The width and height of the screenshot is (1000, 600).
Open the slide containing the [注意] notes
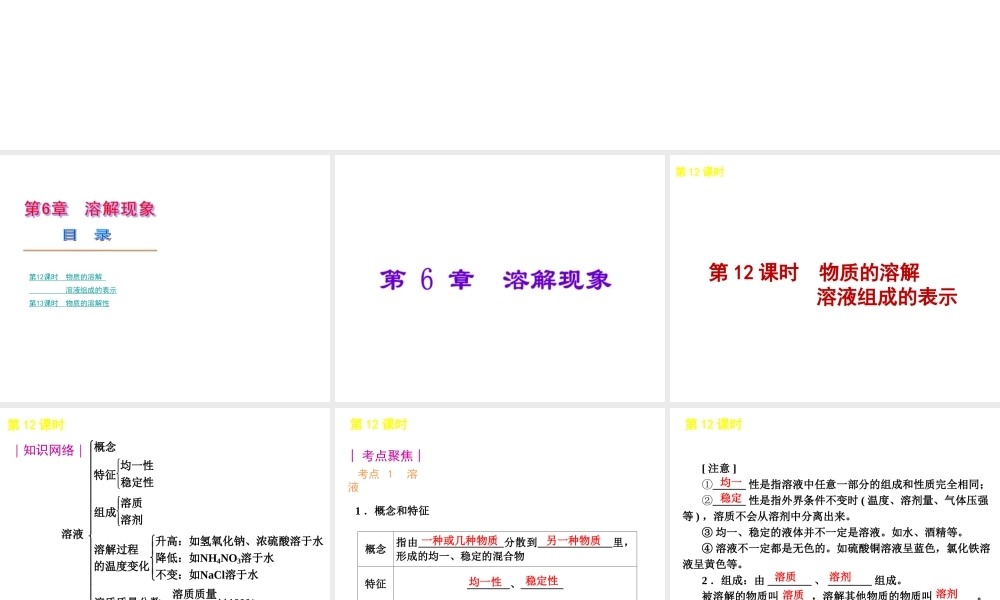click(x=833, y=505)
